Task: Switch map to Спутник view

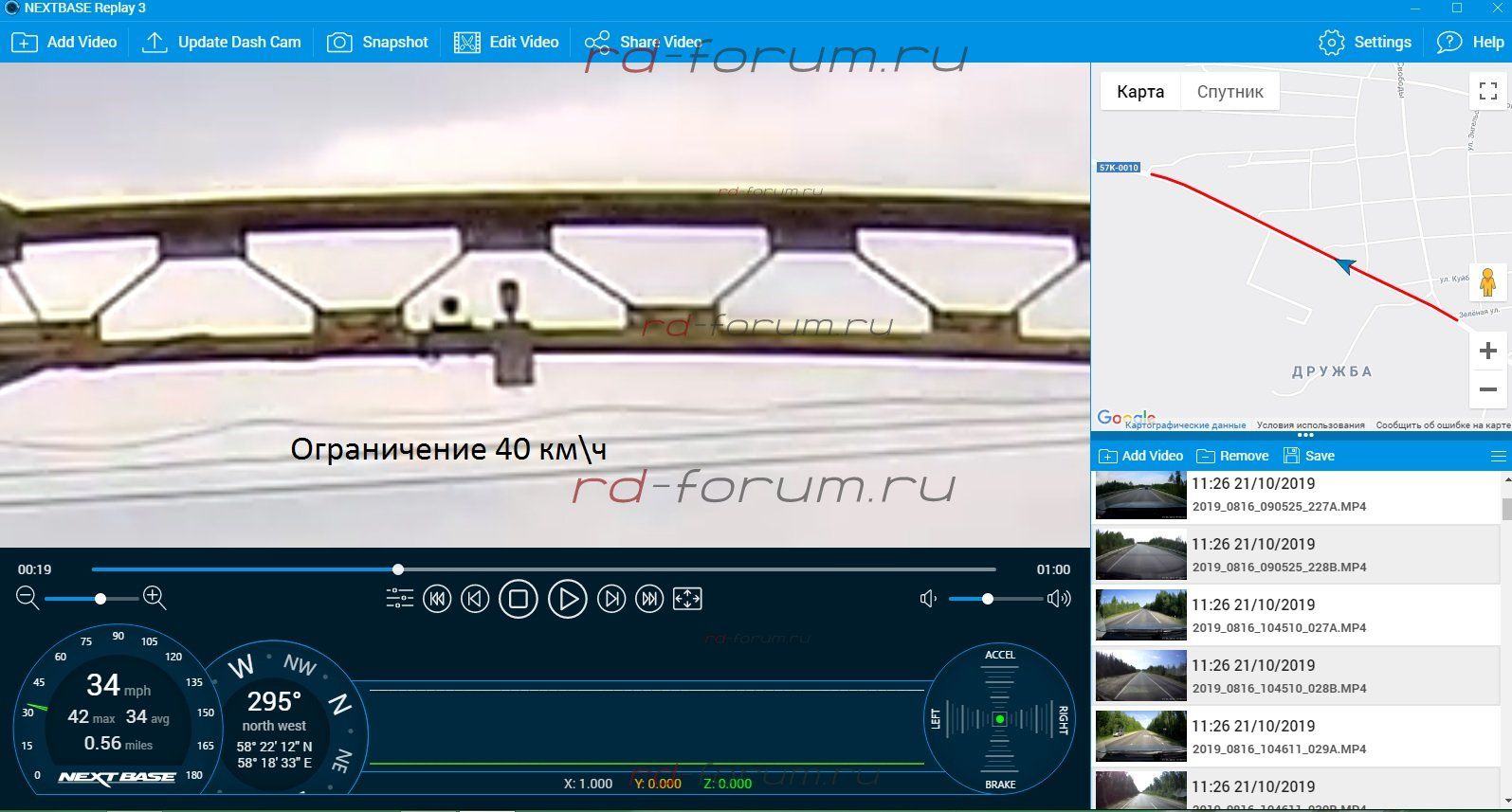Action: tap(1230, 92)
